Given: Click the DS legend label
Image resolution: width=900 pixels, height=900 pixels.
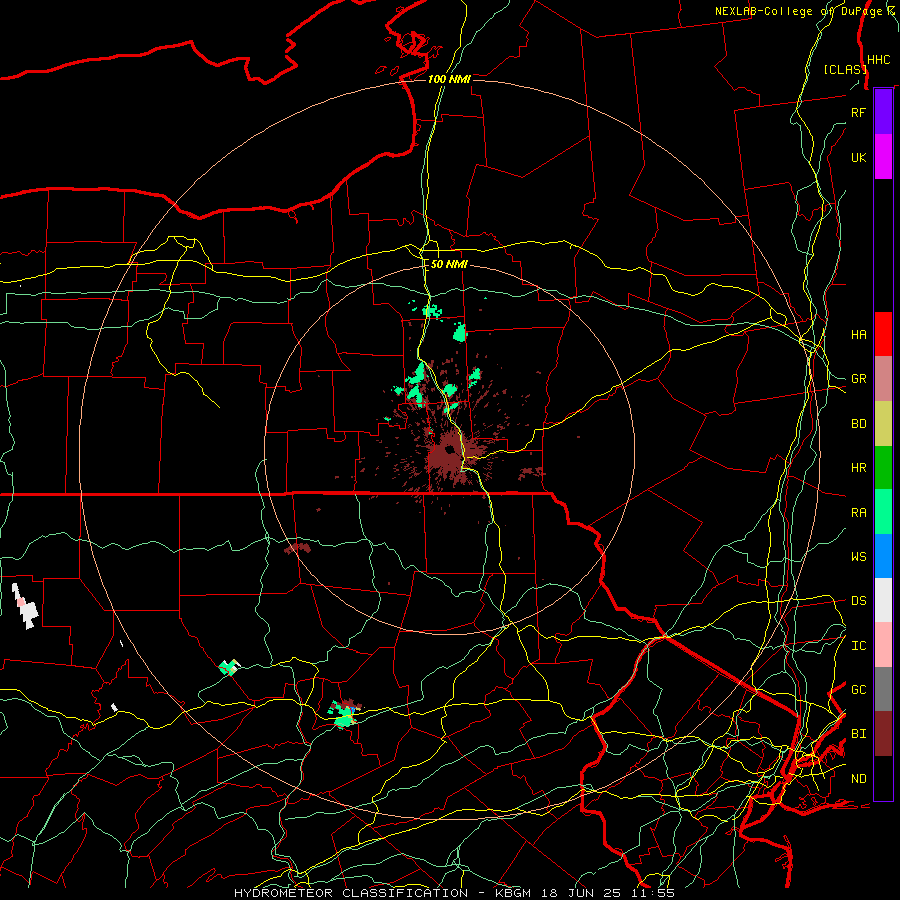Looking at the screenshot, I should click(858, 601).
